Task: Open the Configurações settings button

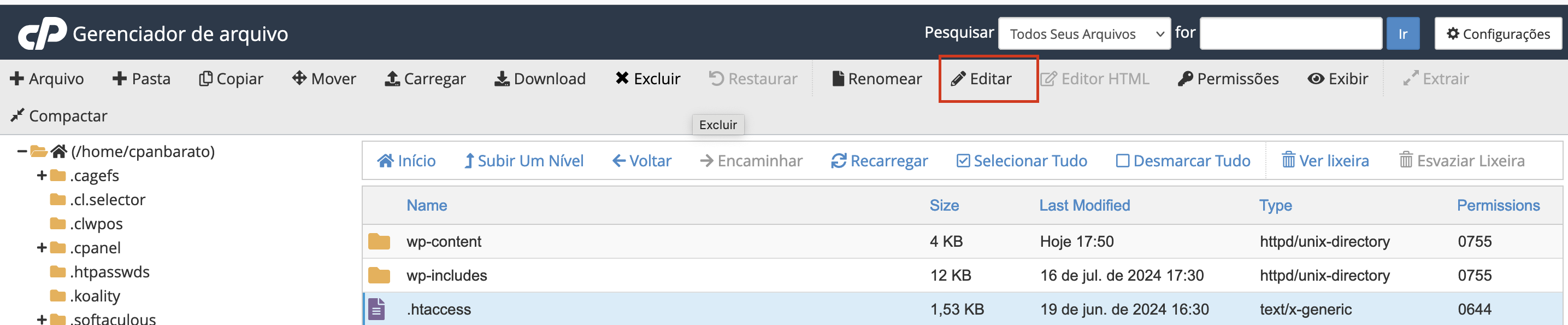Action: 1498,33
